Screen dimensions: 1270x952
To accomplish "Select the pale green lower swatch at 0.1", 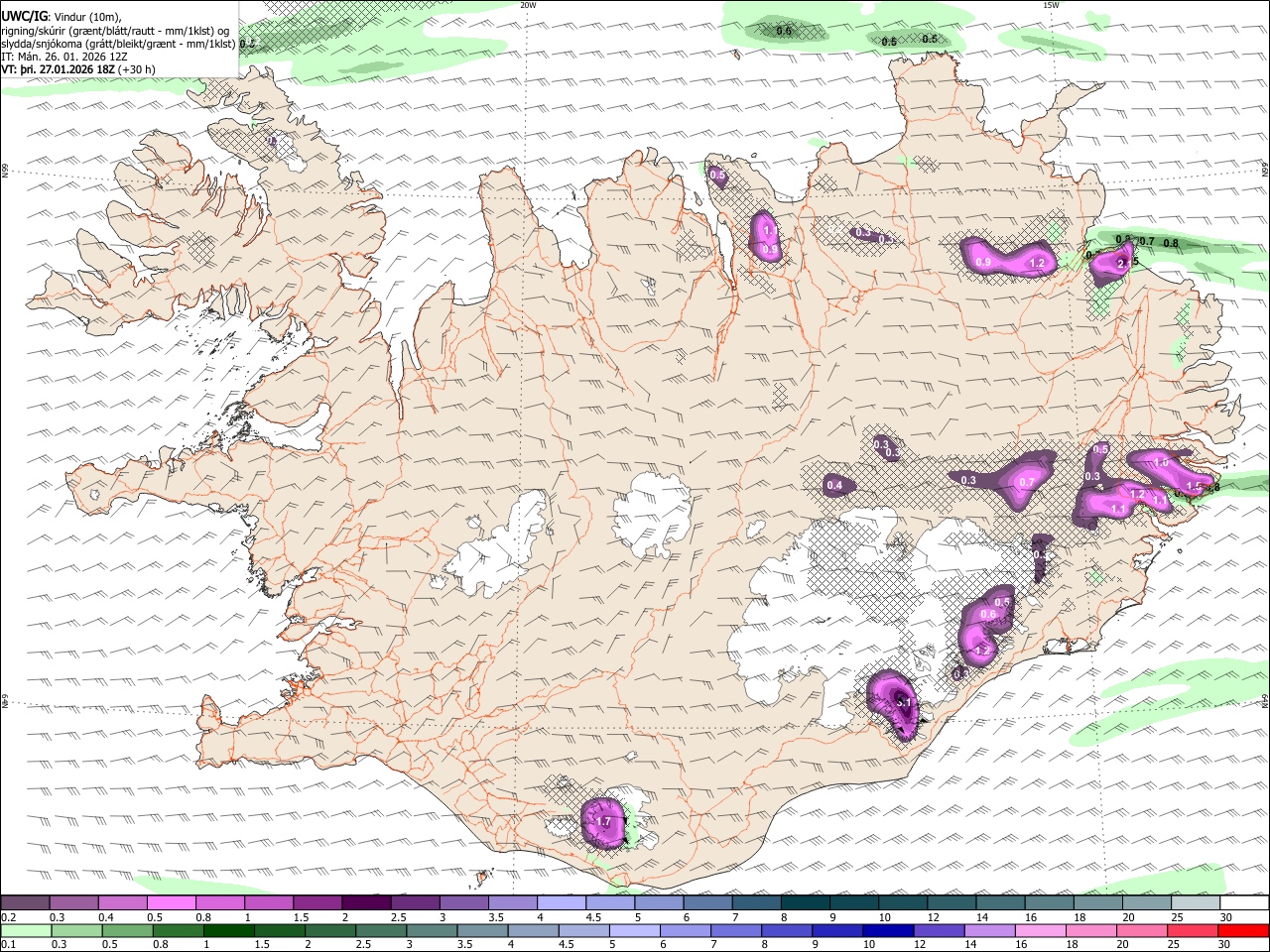I will coord(25,930).
